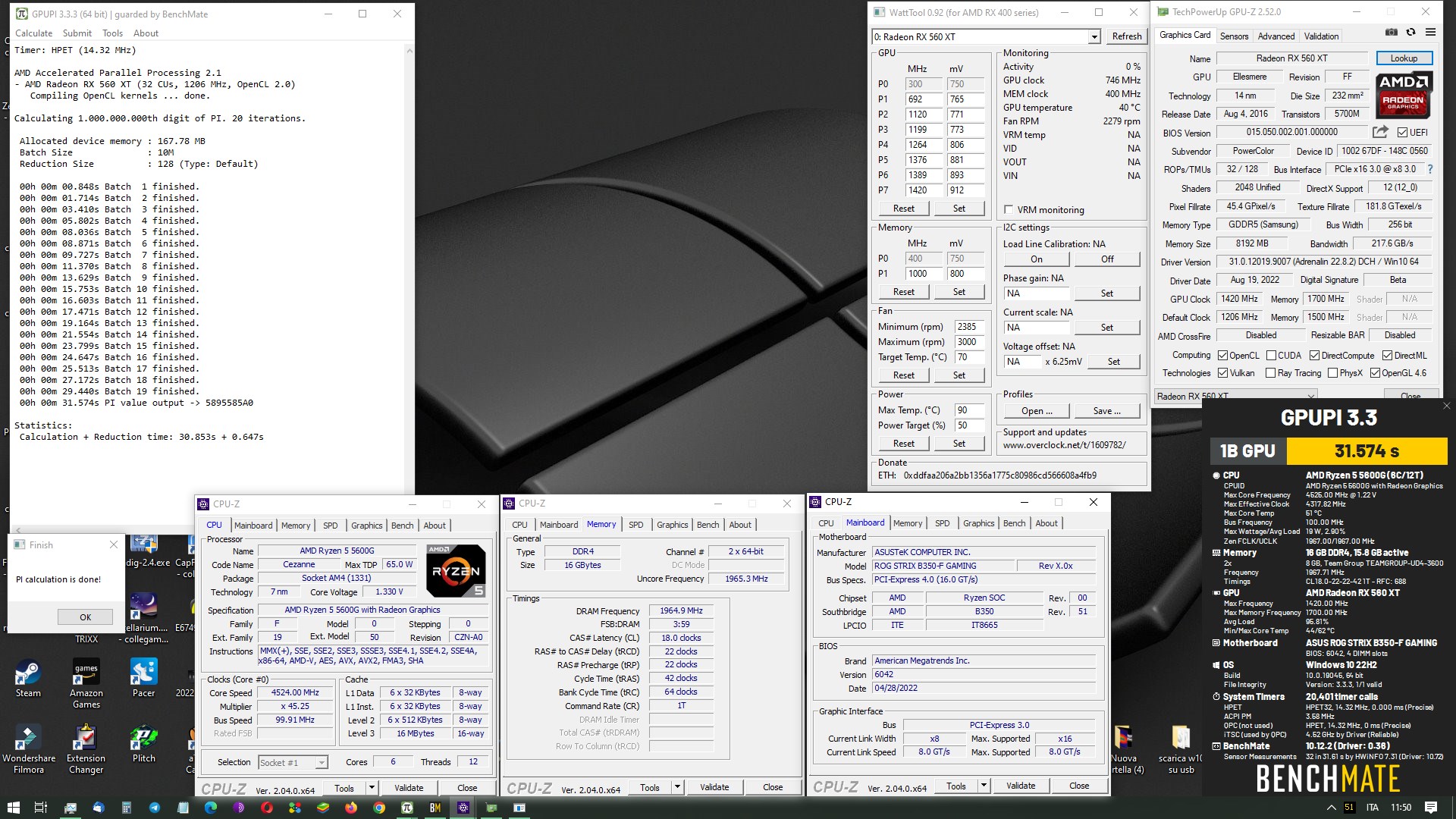The height and width of the screenshot is (819, 1456).
Task: Open the Calculate menu in GPUPI
Action: coord(33,33)
